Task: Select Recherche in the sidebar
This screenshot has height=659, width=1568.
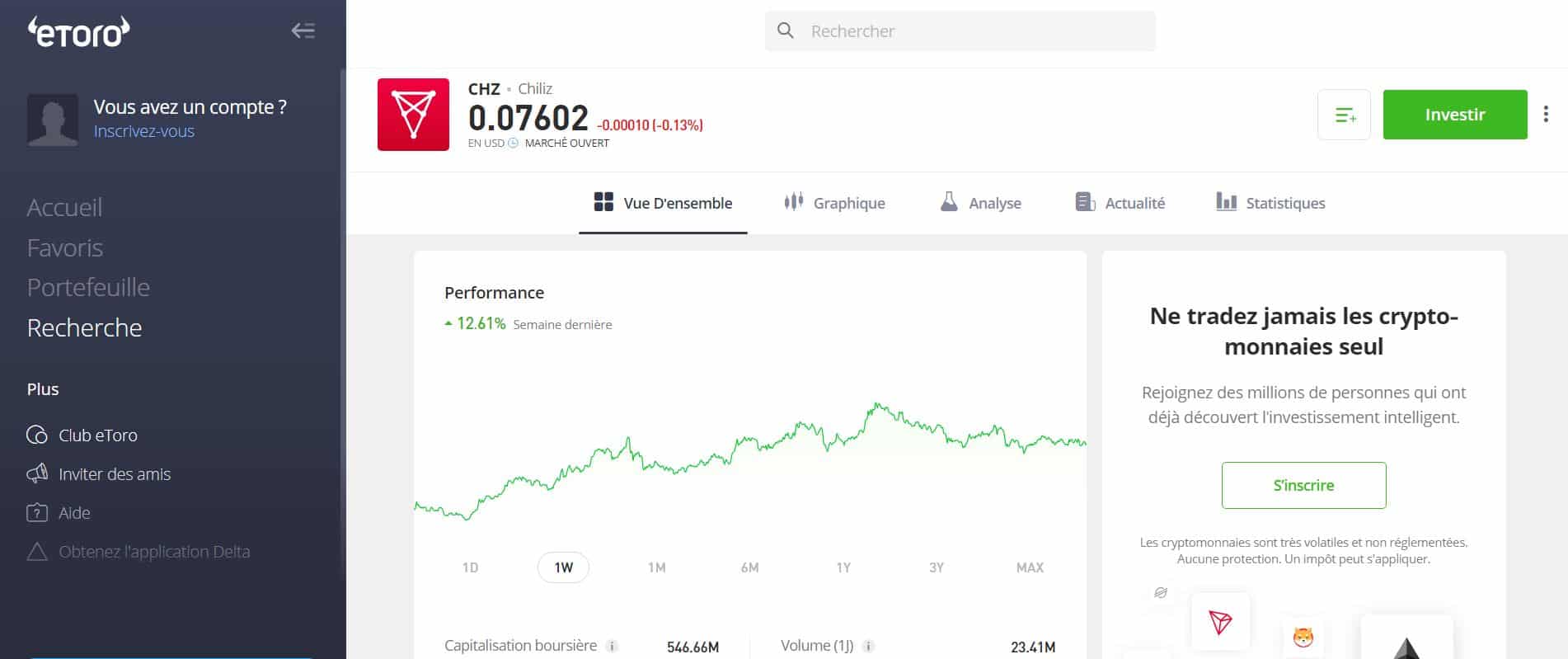Action: tap(84, 327)
